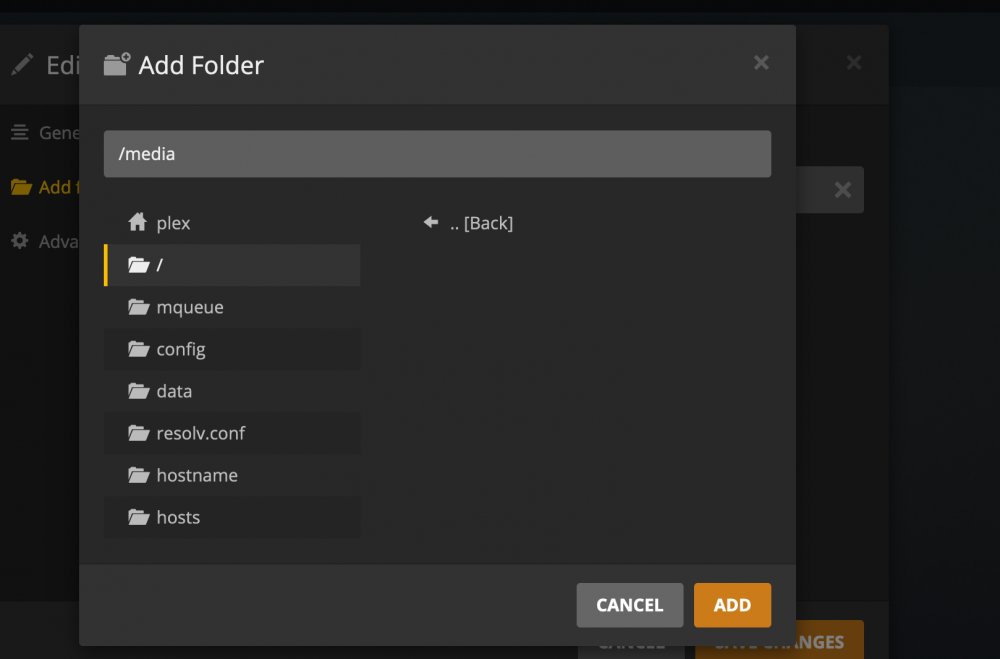Screen dimensions: 1000x659
Task: Open the resolv.conf entry
Action: [x=232, y=433]
